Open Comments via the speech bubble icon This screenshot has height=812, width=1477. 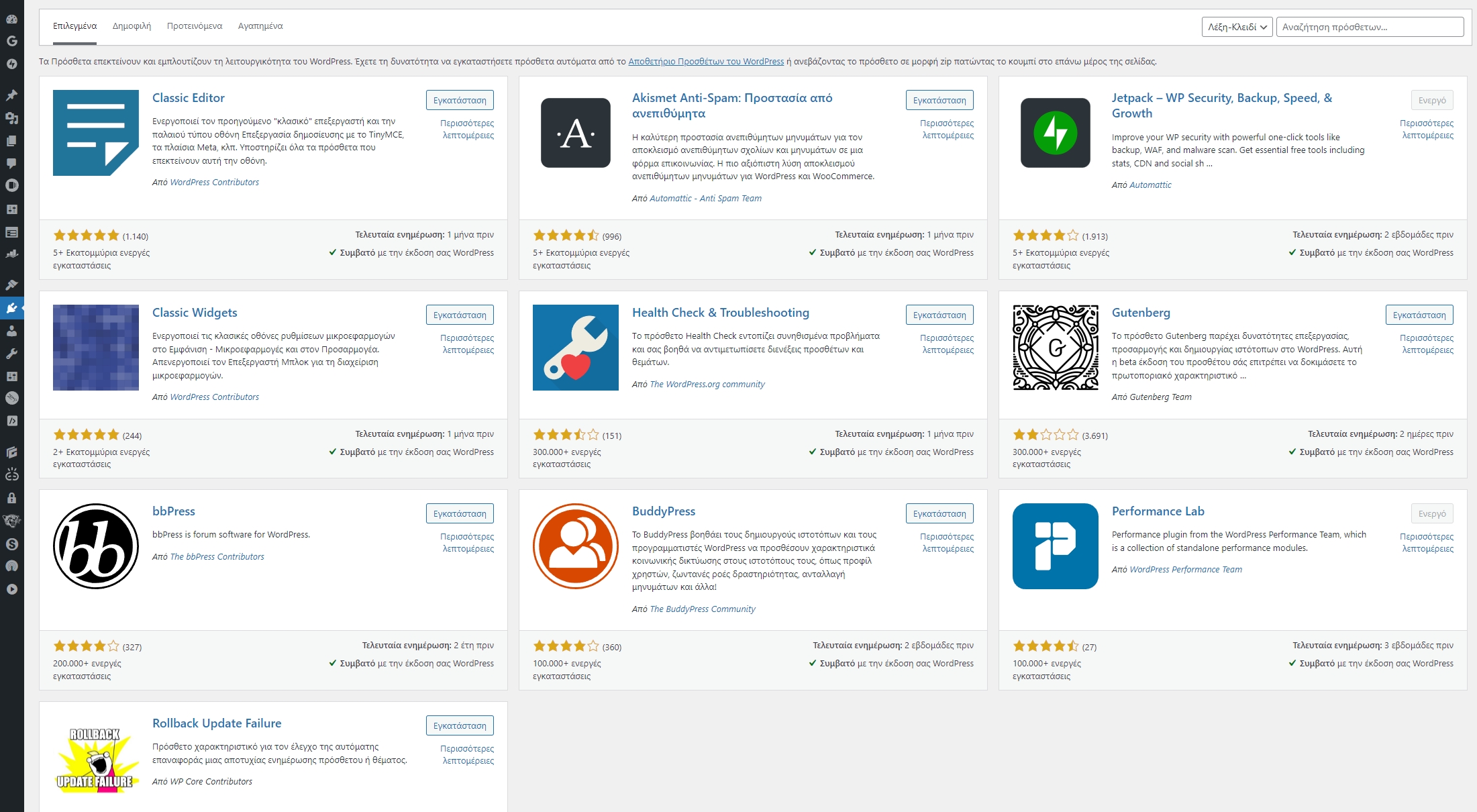tap(11, 163)
